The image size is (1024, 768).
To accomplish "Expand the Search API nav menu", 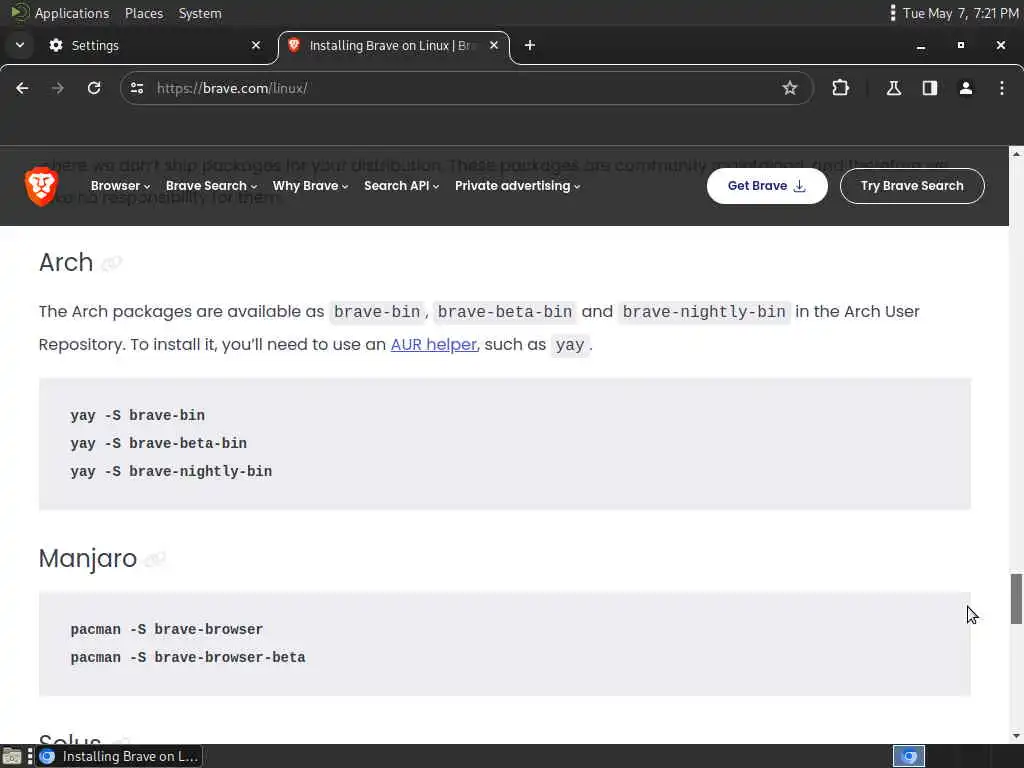I will (402, 186).
